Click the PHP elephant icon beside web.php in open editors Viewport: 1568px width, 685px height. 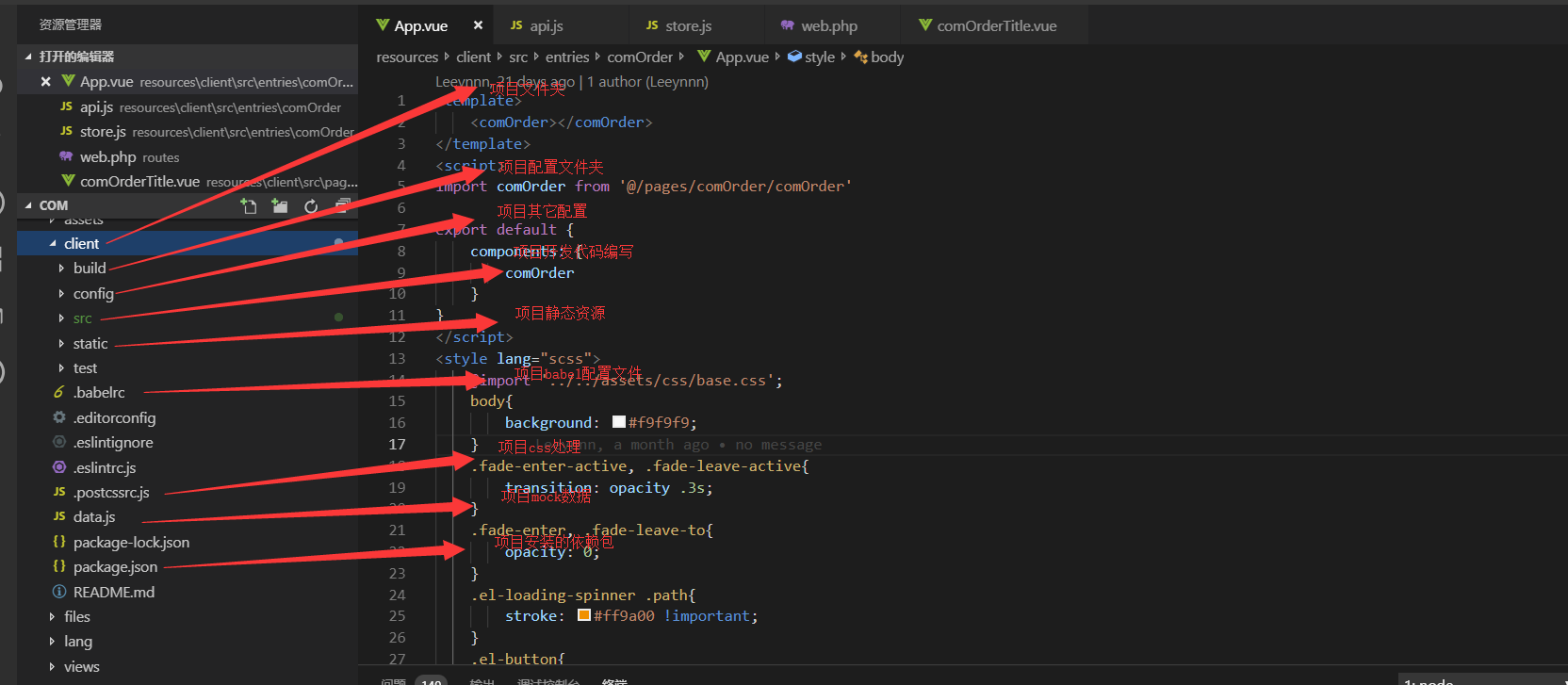point(66,156)
